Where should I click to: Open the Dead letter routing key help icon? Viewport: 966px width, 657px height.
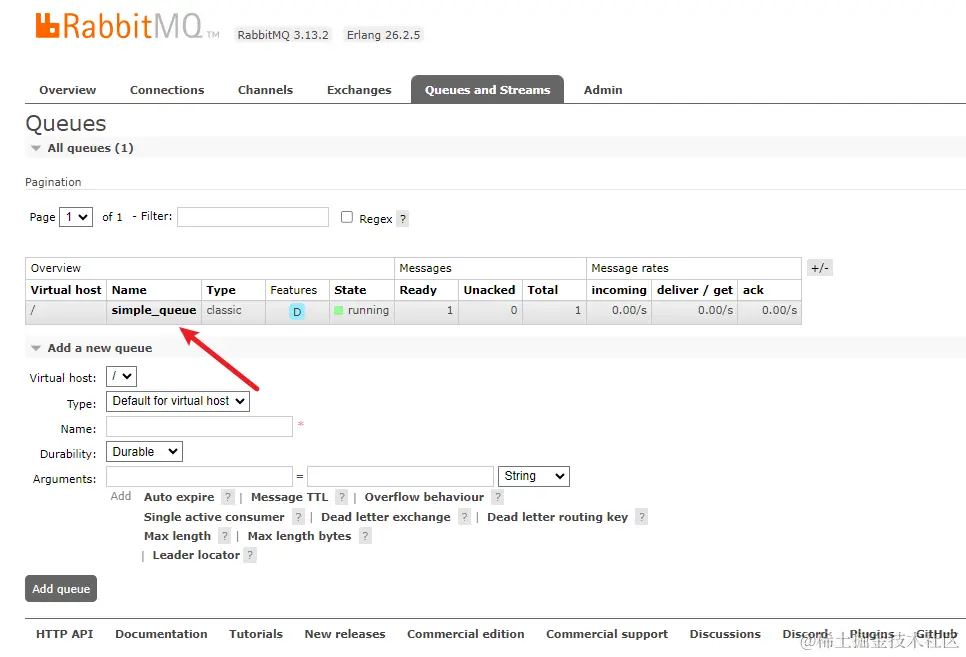pos(641,517)
